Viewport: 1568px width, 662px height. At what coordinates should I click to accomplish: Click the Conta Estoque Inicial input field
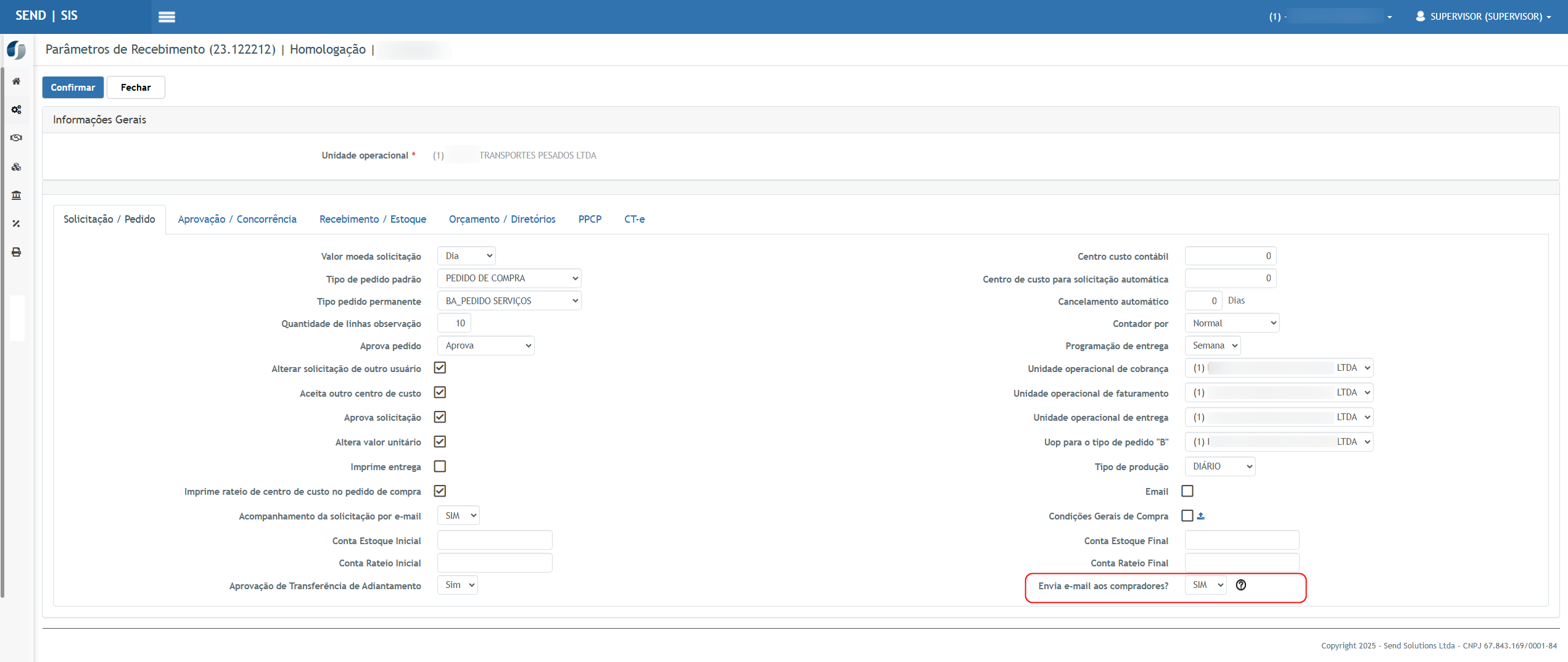pyautogui.click(x=495, y=540)
